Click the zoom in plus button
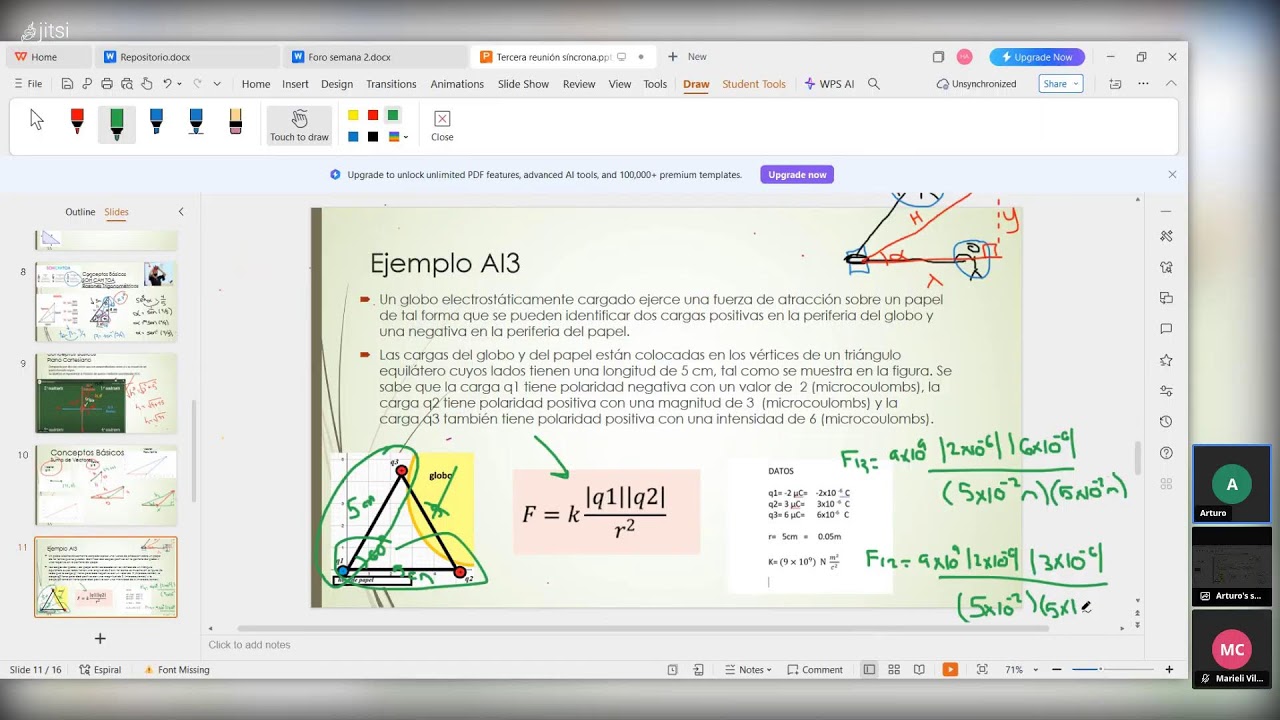Image resolution: width=1280 pixels, height=720 pixels. (x=1169, y=670)
